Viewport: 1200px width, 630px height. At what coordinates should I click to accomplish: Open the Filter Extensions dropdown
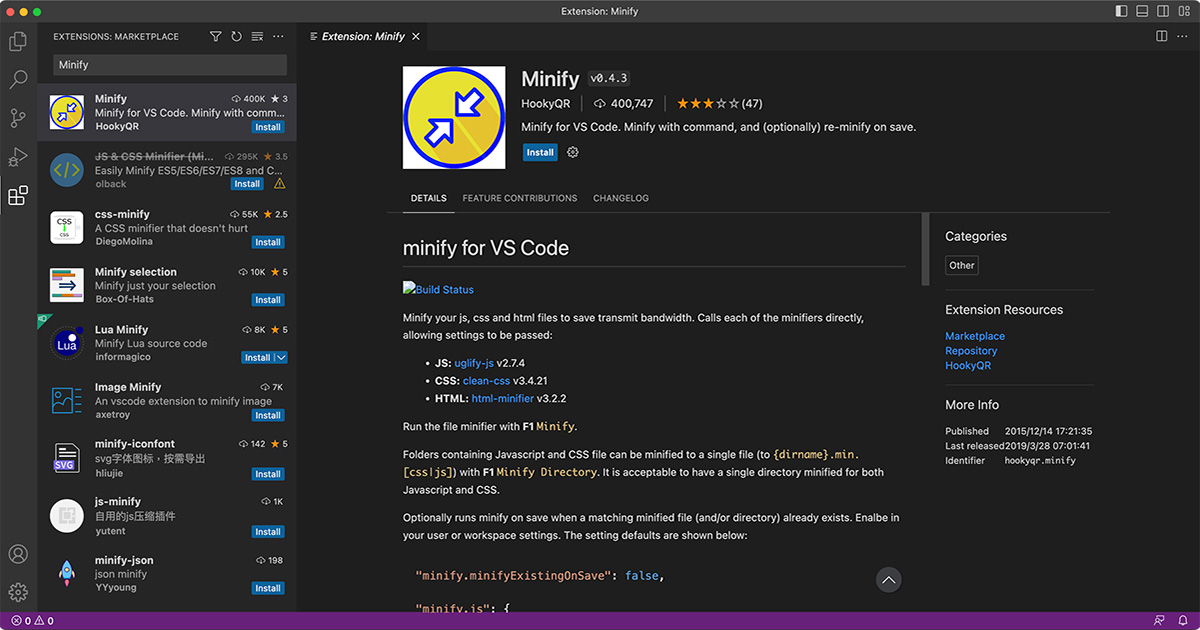[x=215, y=36]
